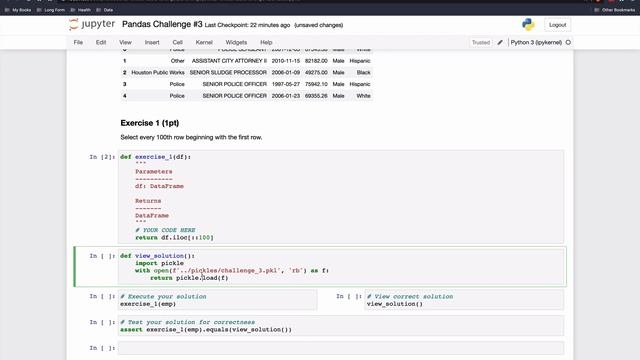The width and height of the screenshot is (640, 360).
Task: Open the Other Bookmarks folder
Action: pos(615,10)
